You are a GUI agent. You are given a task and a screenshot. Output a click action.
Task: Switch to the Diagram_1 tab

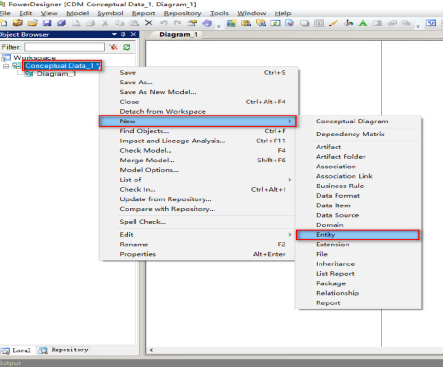[x=178, y=35]
